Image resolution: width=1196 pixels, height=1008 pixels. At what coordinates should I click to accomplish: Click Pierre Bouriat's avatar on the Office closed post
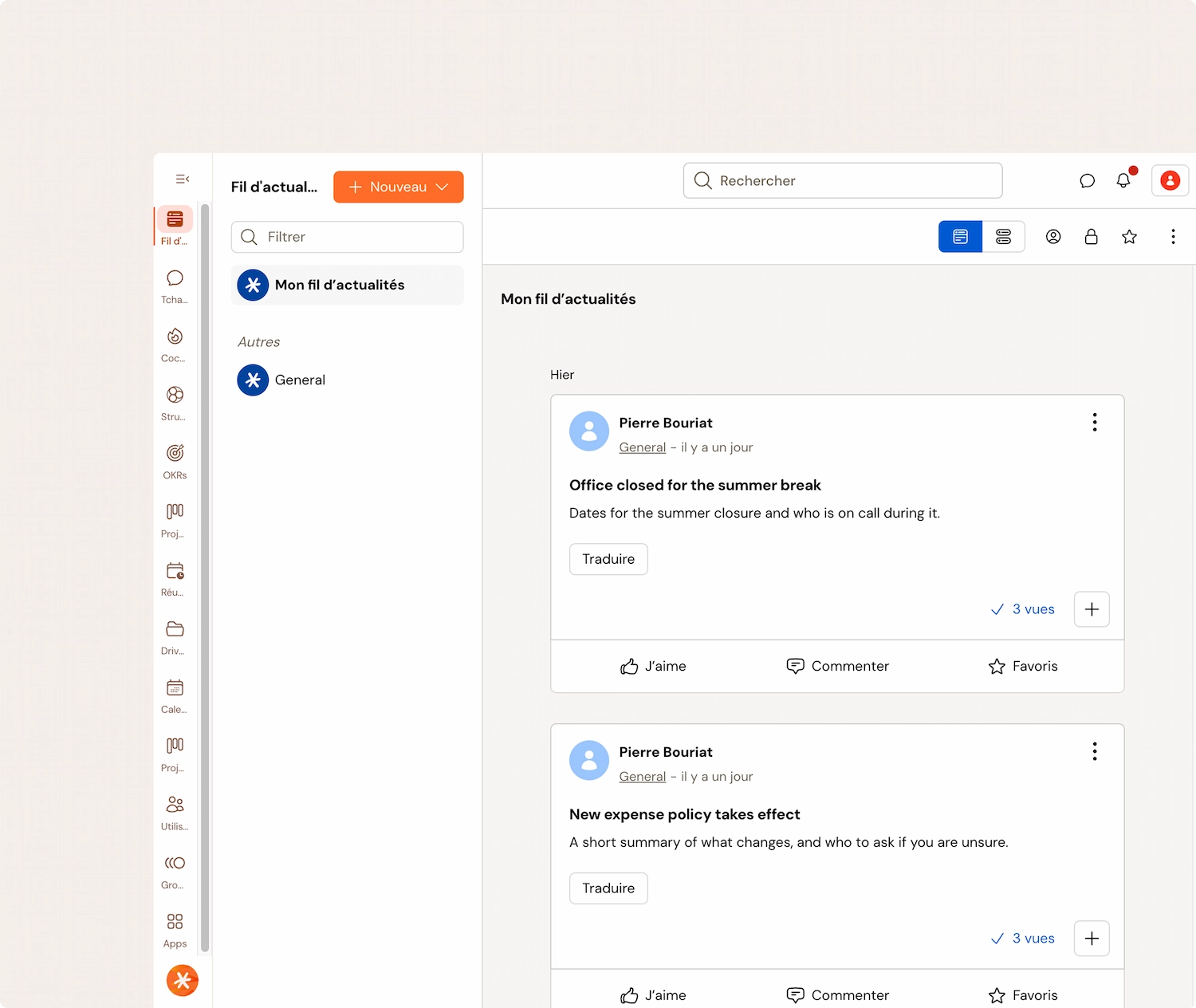(x=589, y=431)
